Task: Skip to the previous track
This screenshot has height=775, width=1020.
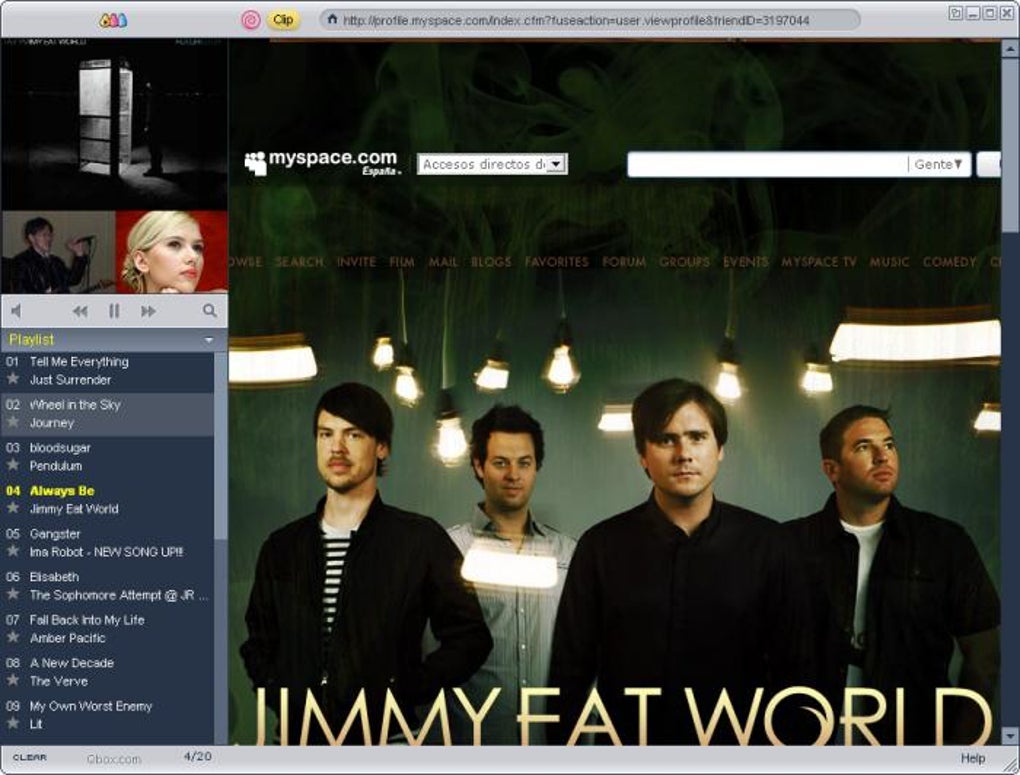Action: pos(80,310)
